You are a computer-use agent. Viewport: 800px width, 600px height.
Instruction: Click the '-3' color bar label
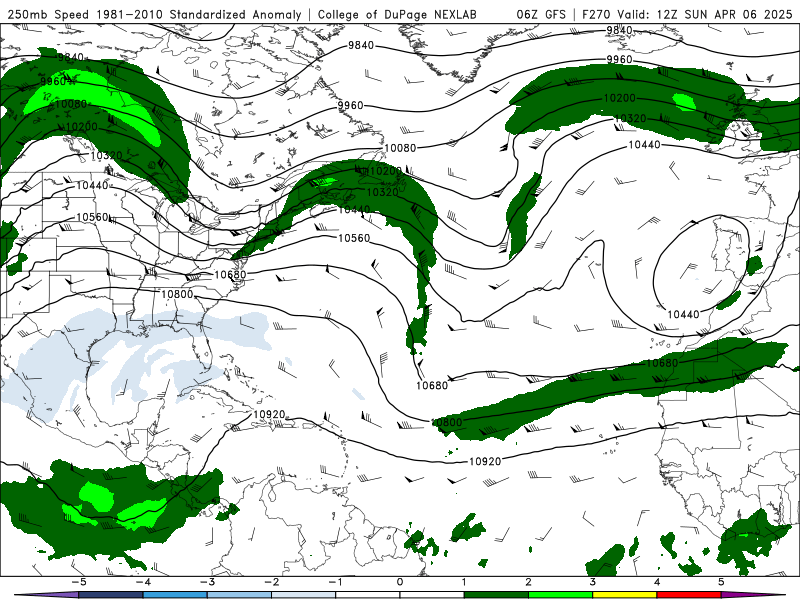point(207,582)
